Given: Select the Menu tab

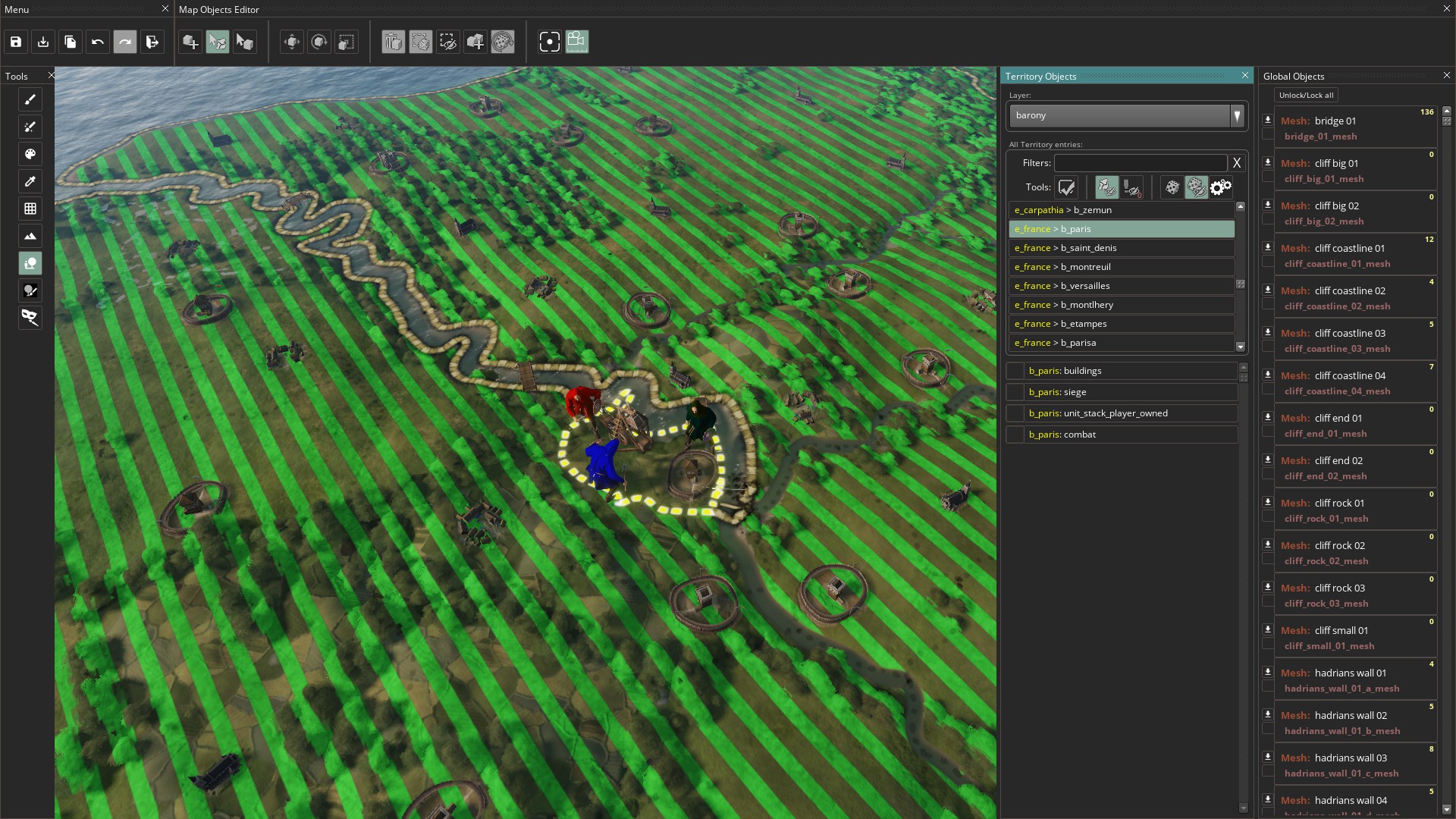Looking at the screenshot, I should [17, 10].
